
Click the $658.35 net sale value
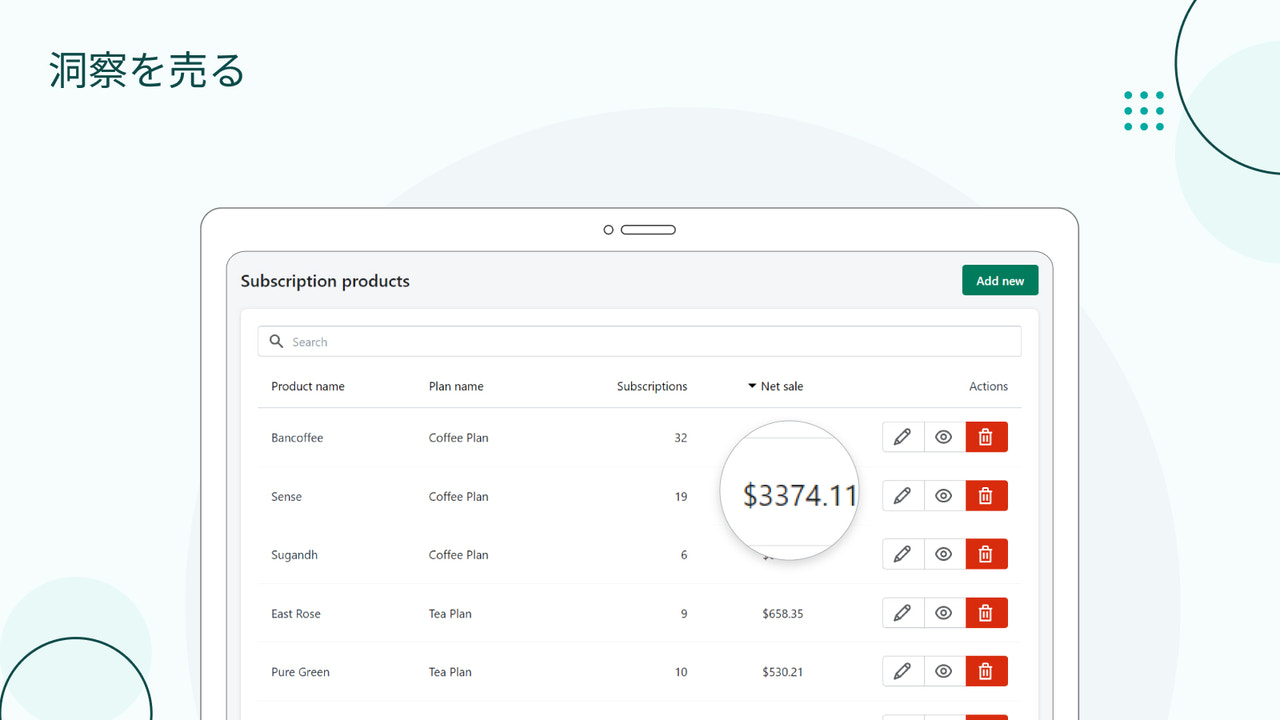(782, 614)
